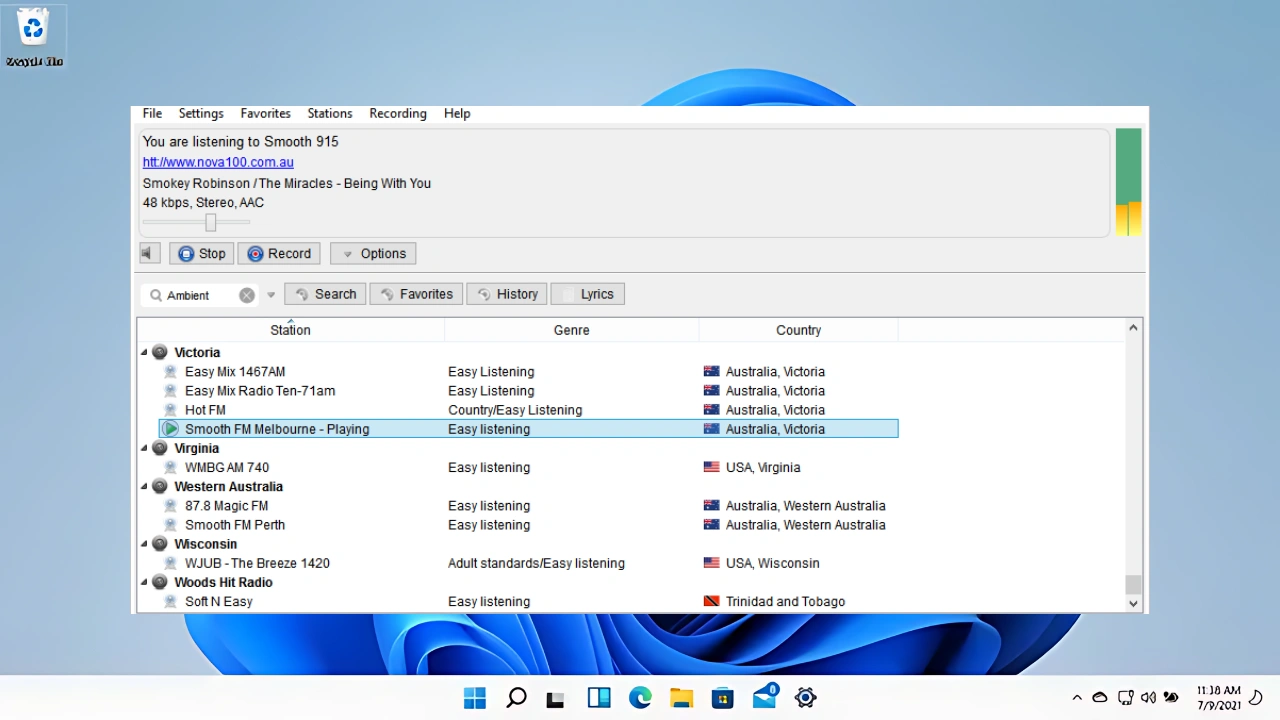Open File Explorer from the taskbar
This screenshot has width=1280, height=720.
681,697
